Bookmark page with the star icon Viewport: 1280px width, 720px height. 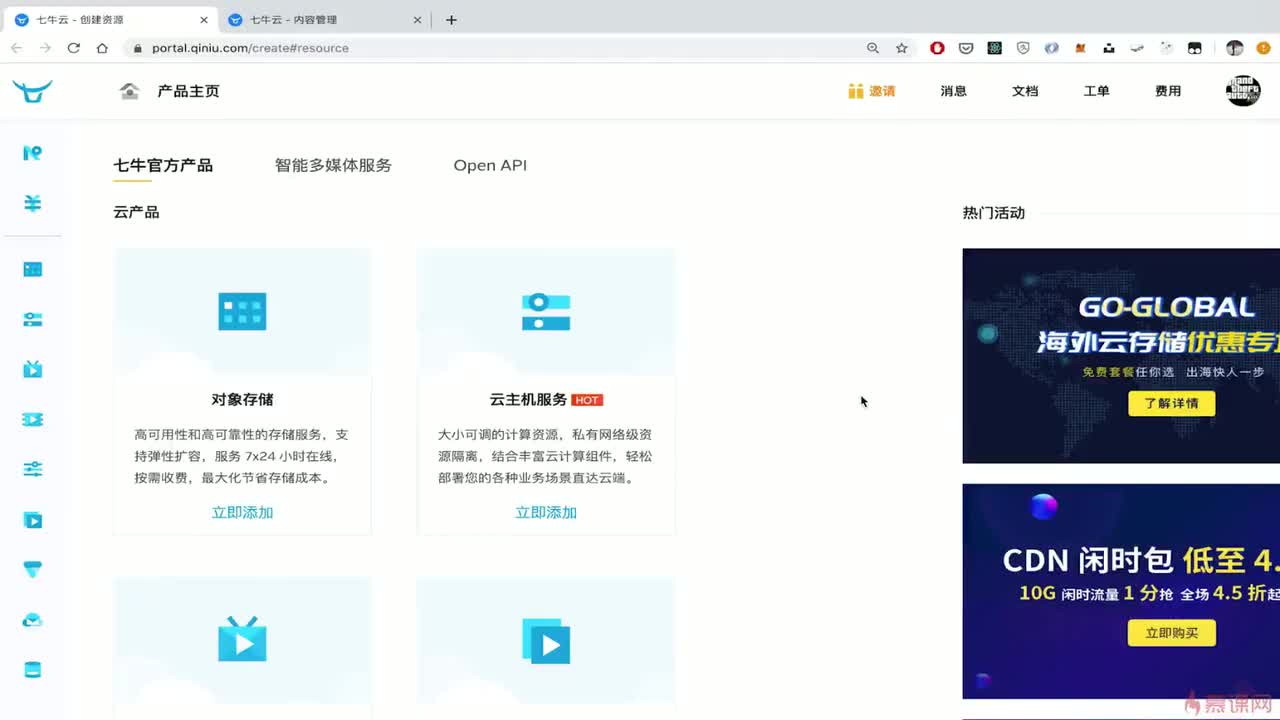click(901, 48)
